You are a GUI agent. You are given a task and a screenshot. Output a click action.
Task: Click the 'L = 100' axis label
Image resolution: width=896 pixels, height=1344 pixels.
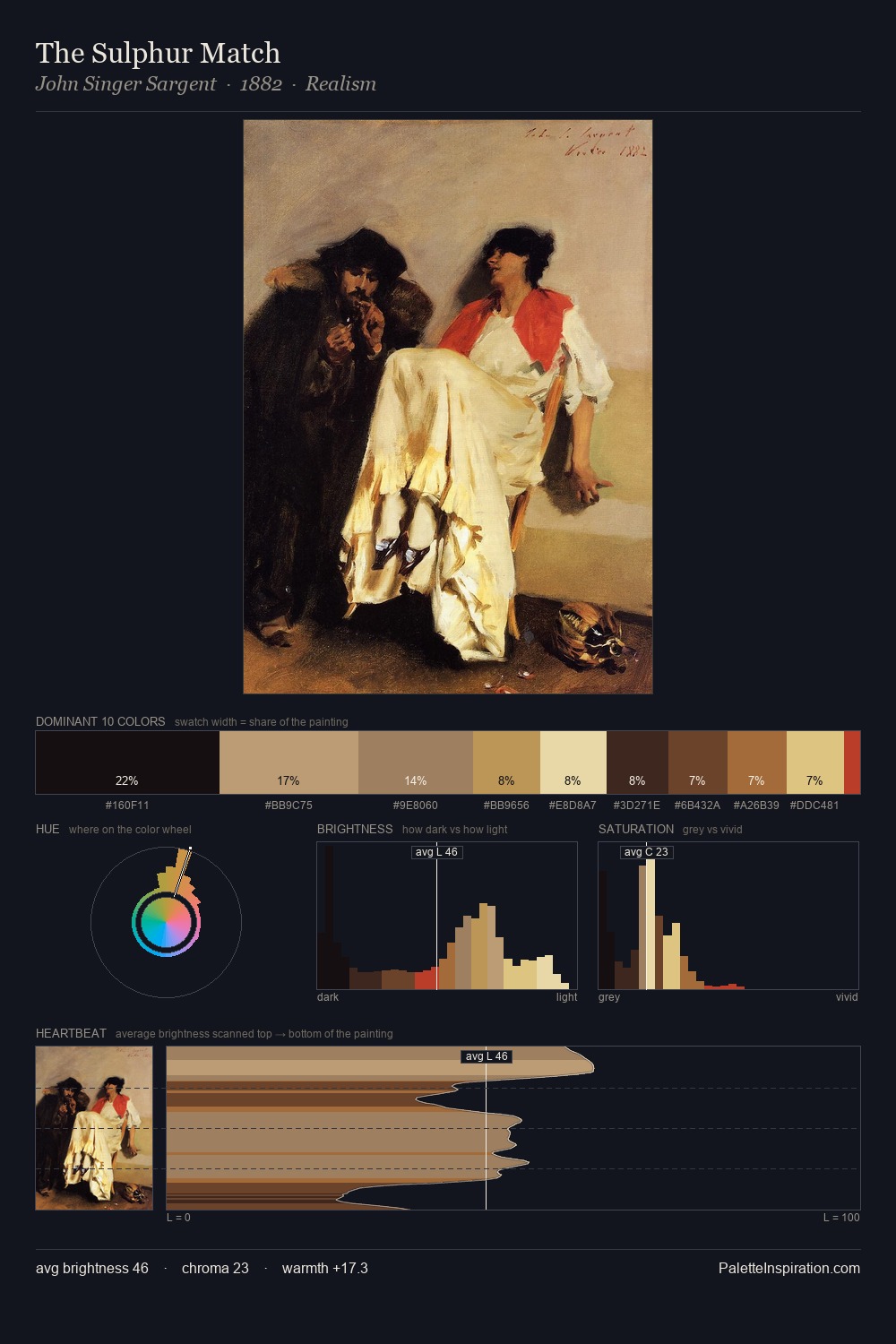click(841, 1218)
